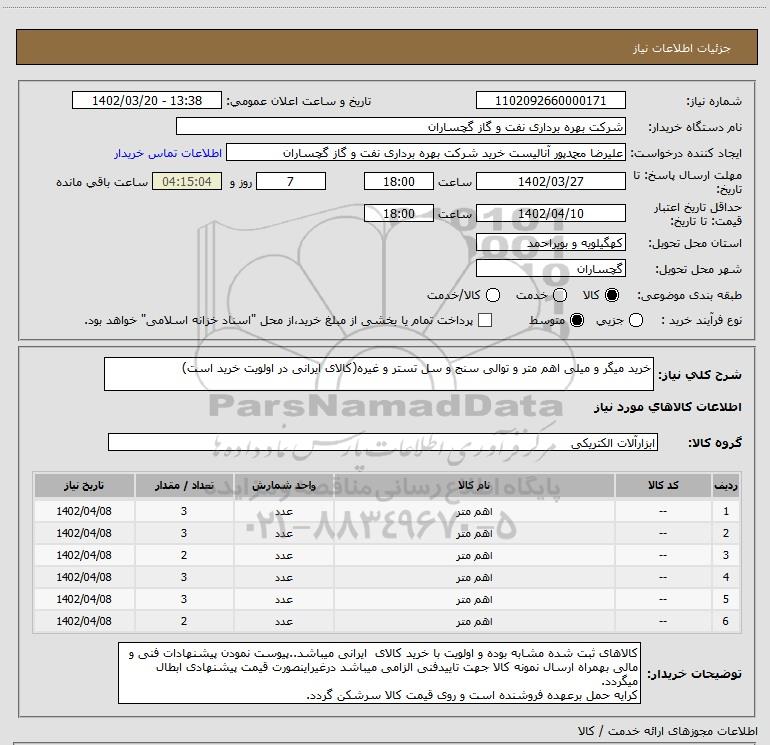
Task: Click row 1 need date 1402/04/08
Action: point(84,511)
